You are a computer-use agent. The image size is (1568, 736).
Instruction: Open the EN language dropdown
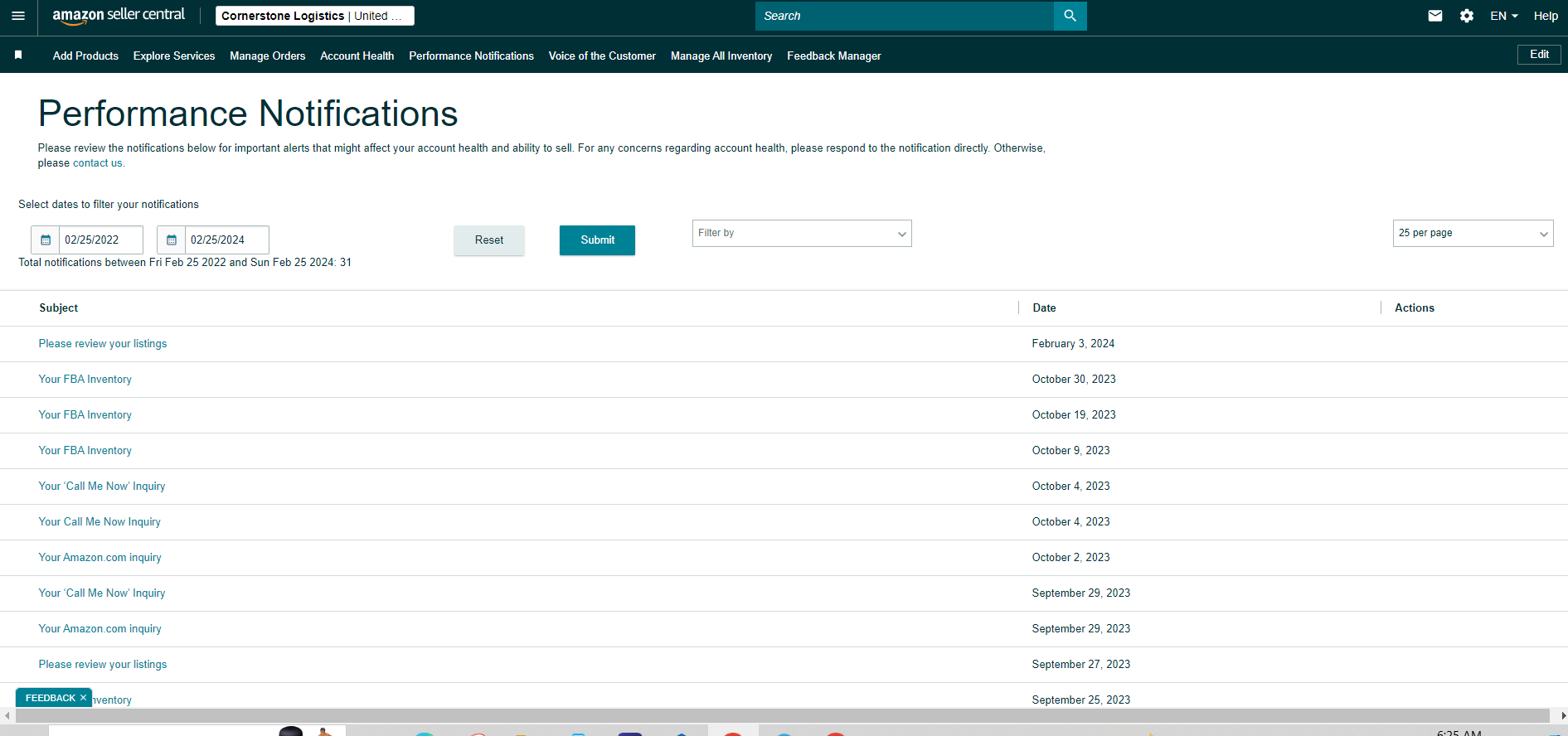[x=1503, y=16]
